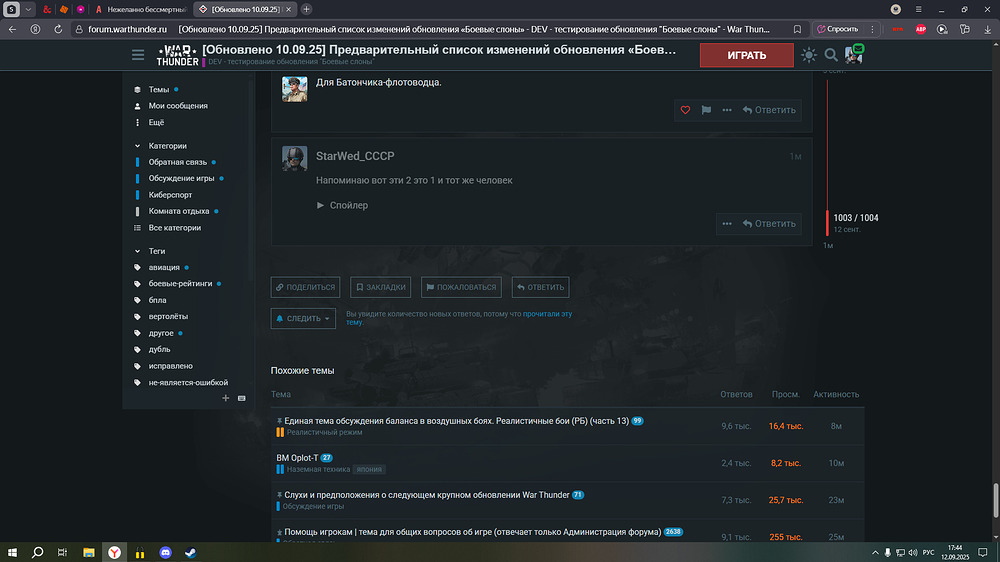Click the ПОДЕЛИТЬСЯ share button
The width and height of the screenshot is (1000, 562).
pos(305,287)
